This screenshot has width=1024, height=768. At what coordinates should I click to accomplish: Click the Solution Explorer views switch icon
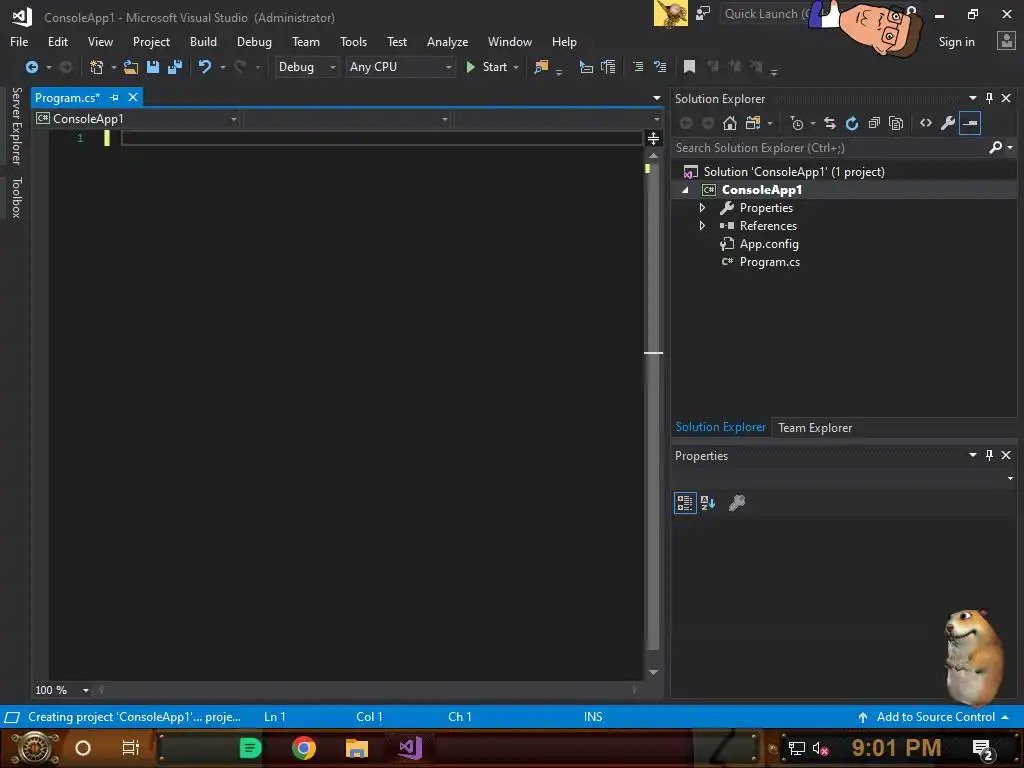752,123
